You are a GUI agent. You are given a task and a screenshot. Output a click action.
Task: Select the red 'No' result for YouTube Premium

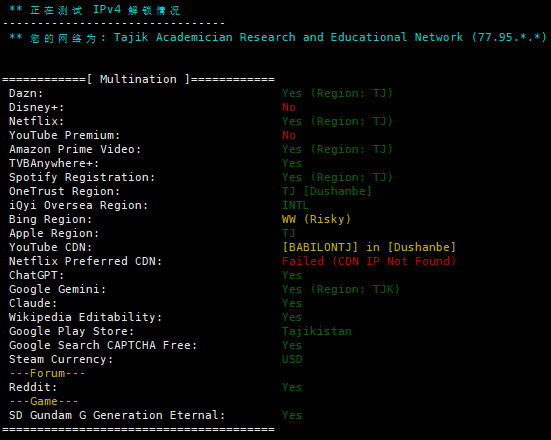tap(289, 135)
